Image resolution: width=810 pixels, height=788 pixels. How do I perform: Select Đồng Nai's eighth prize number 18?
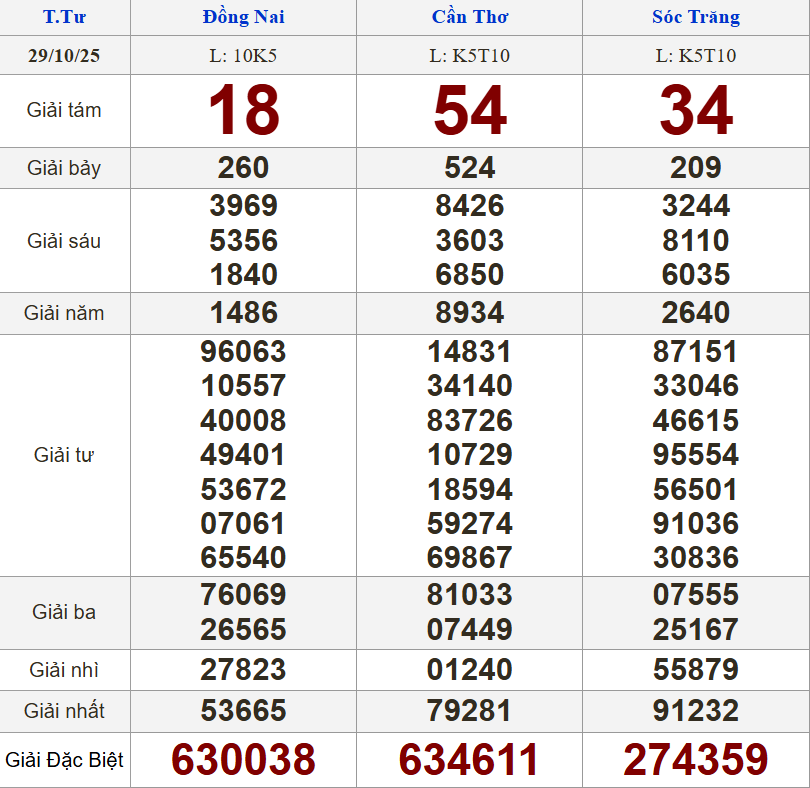click(x=243, y=111)
